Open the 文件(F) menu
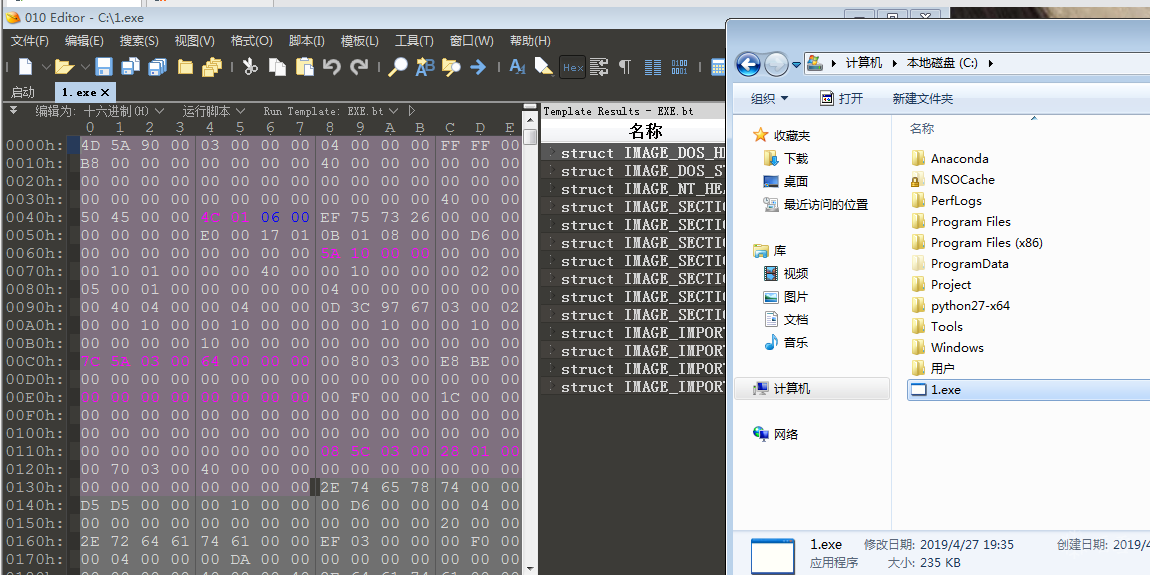 30,41
